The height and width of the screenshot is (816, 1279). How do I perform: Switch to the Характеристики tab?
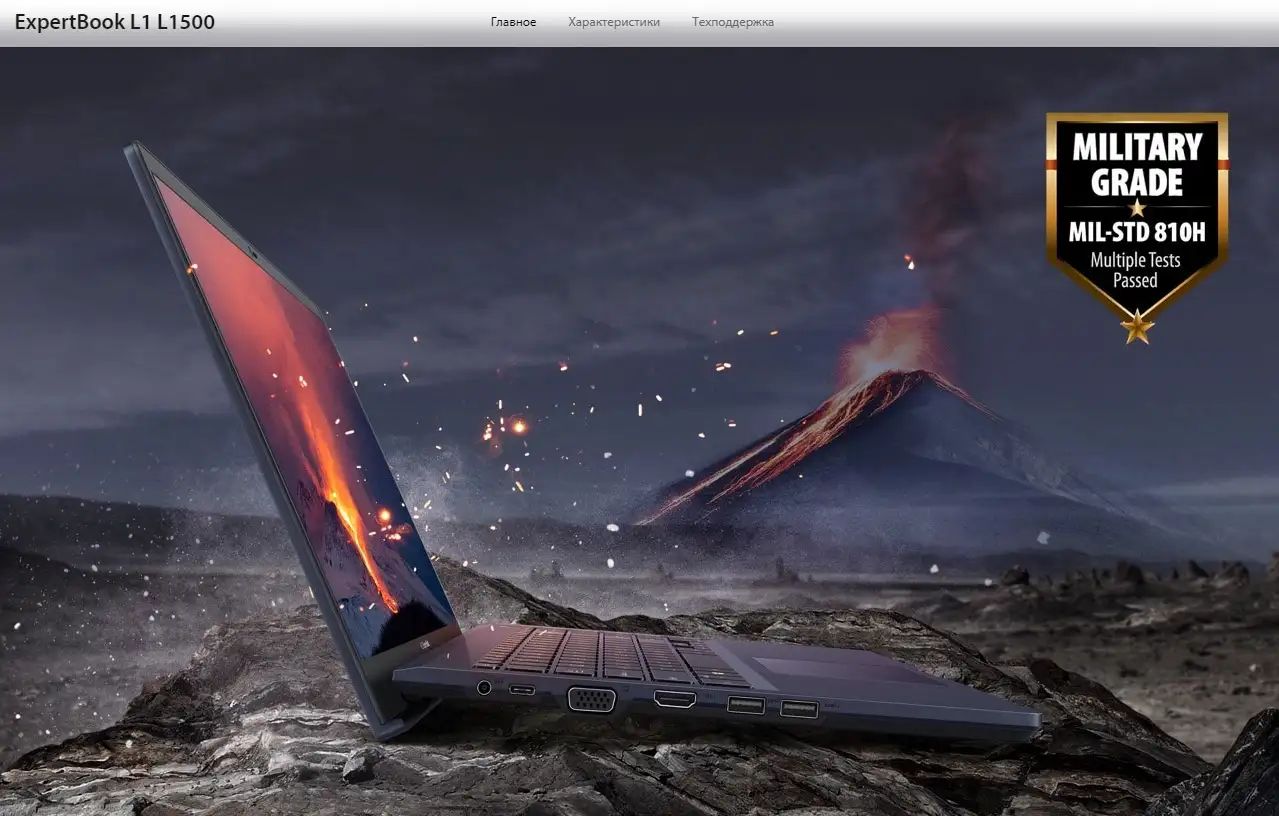point(614,22)
